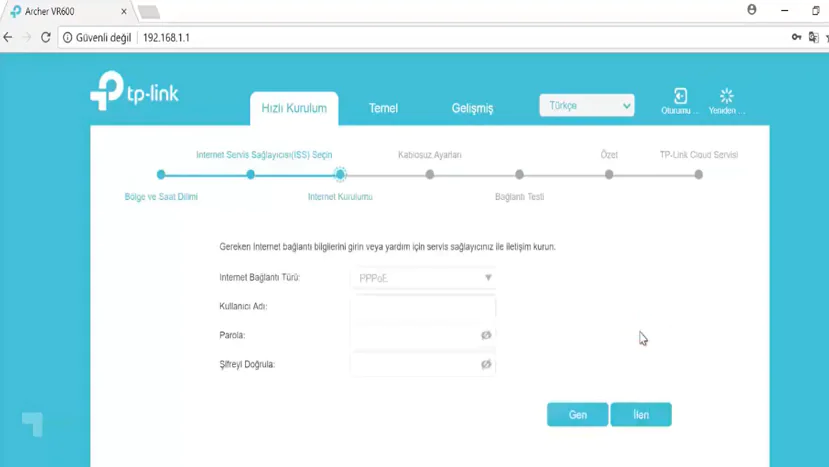Click the translate page icon
This screenshot has height=467, width=829.
click(x=814, y=37)
